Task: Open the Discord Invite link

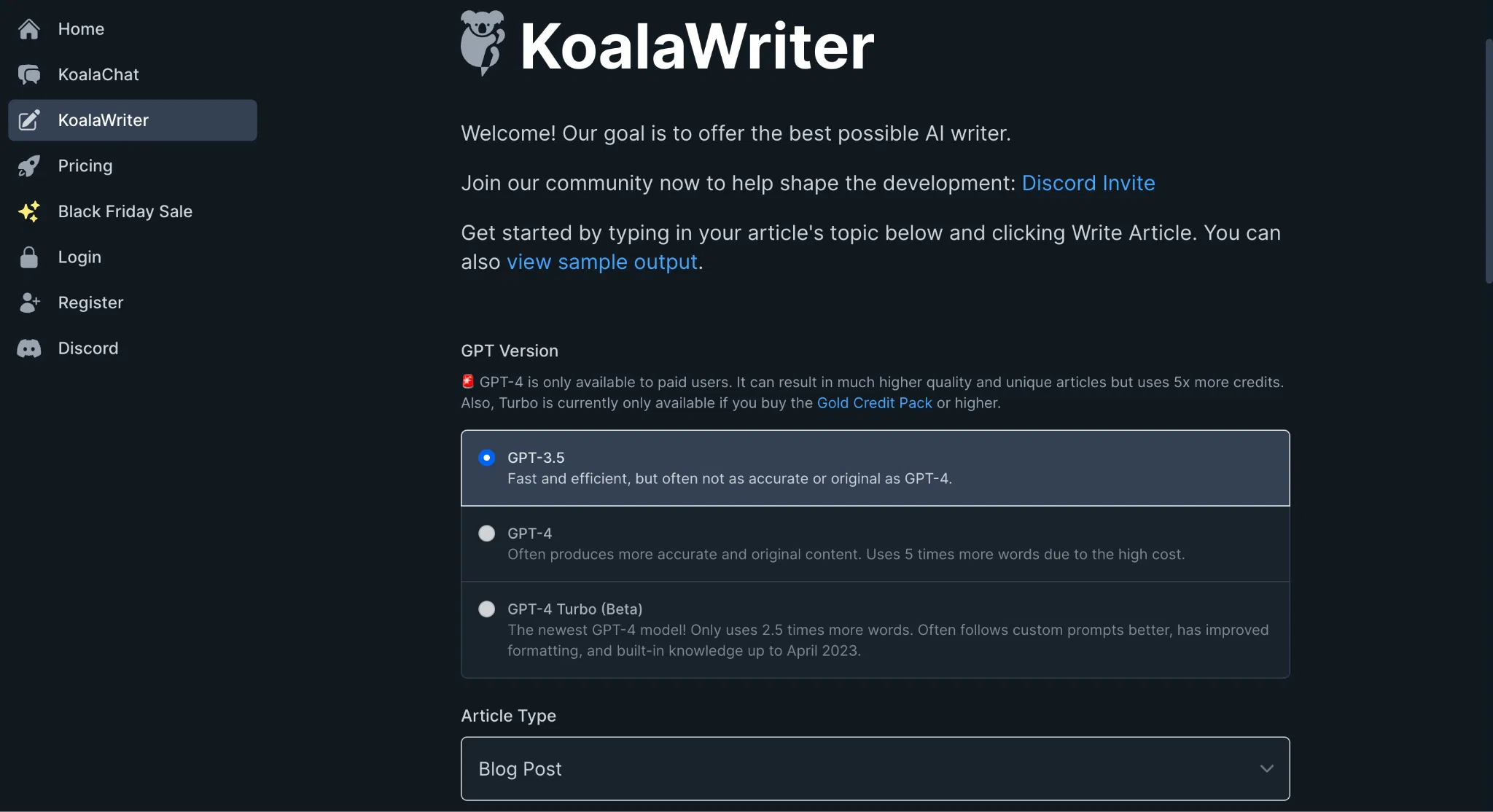Action: tap(1088, 183)
